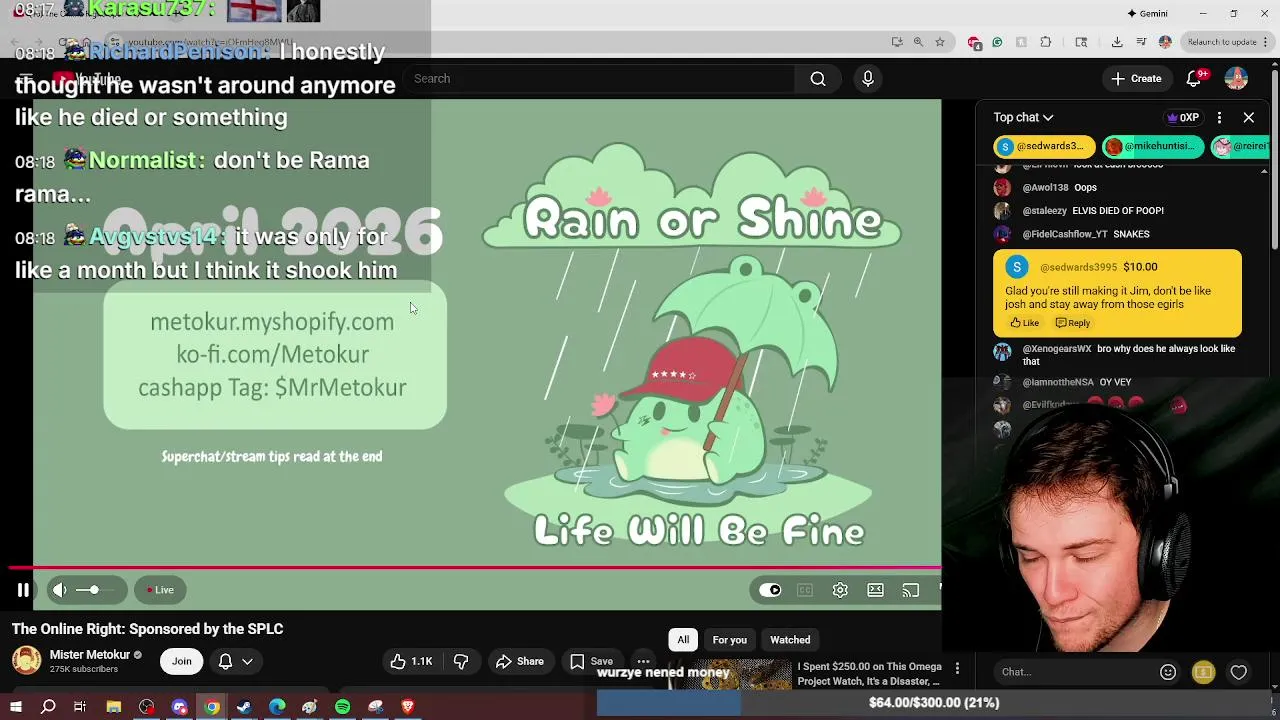This screenshot has width=1280, height=720.
Task: Open more actions ellipsis beside Save
Action: point(643,661)
